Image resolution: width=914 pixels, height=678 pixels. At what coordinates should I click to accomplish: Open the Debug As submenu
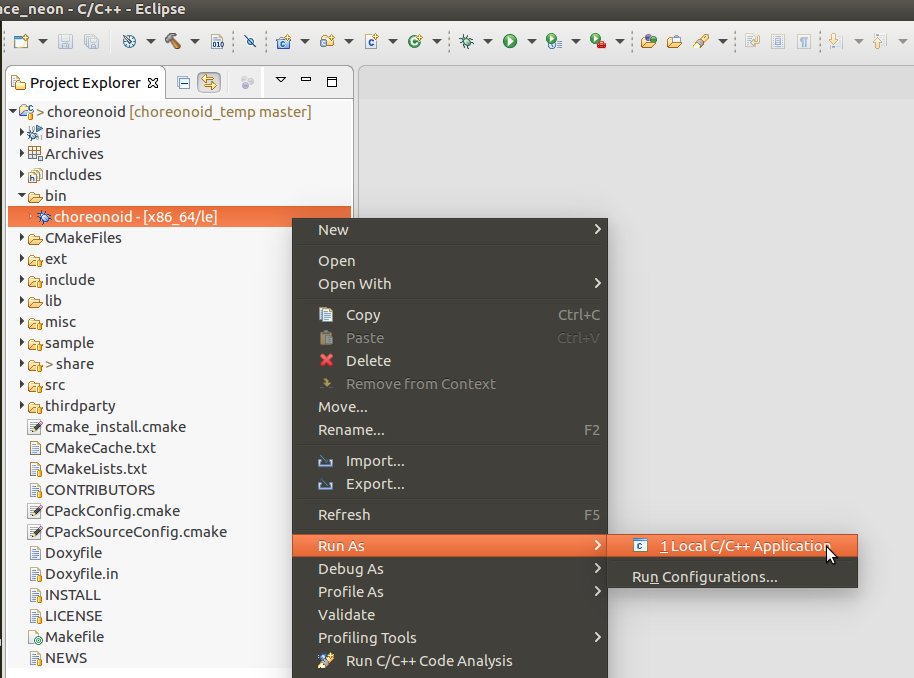[x=350, y=569]
